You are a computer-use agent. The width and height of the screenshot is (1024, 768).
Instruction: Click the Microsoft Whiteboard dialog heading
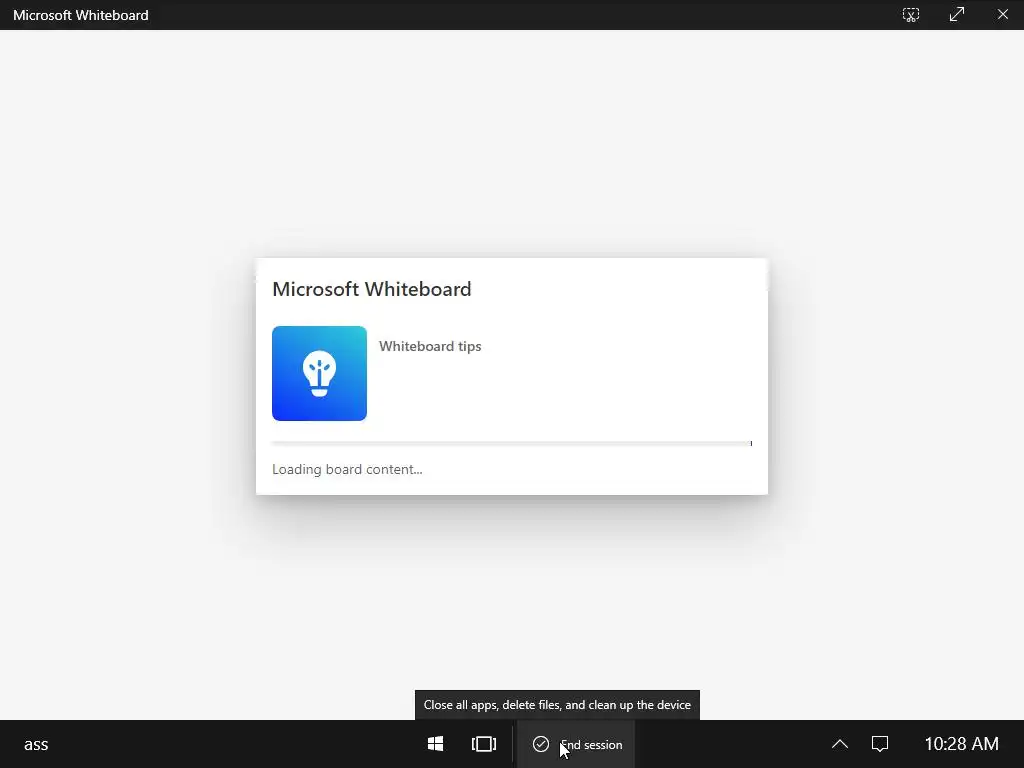pos(372,289)
